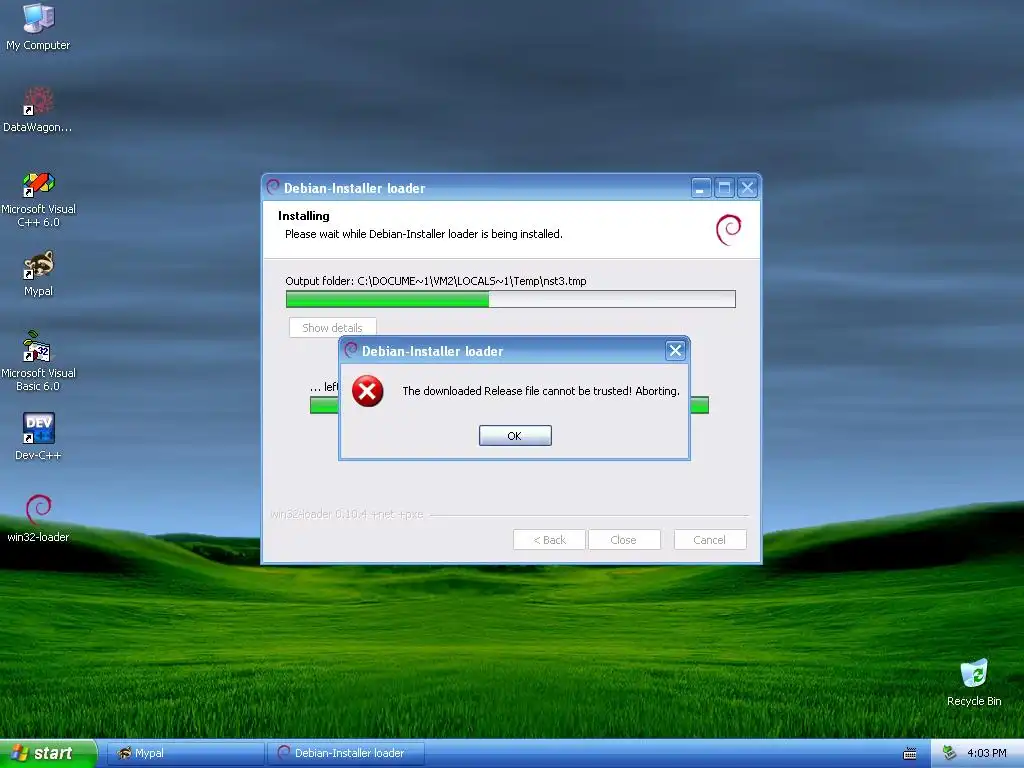Viewport: 1024px width, 768px height.
Task: Click the error message text about Release file
Action: [x=541, y=391]
